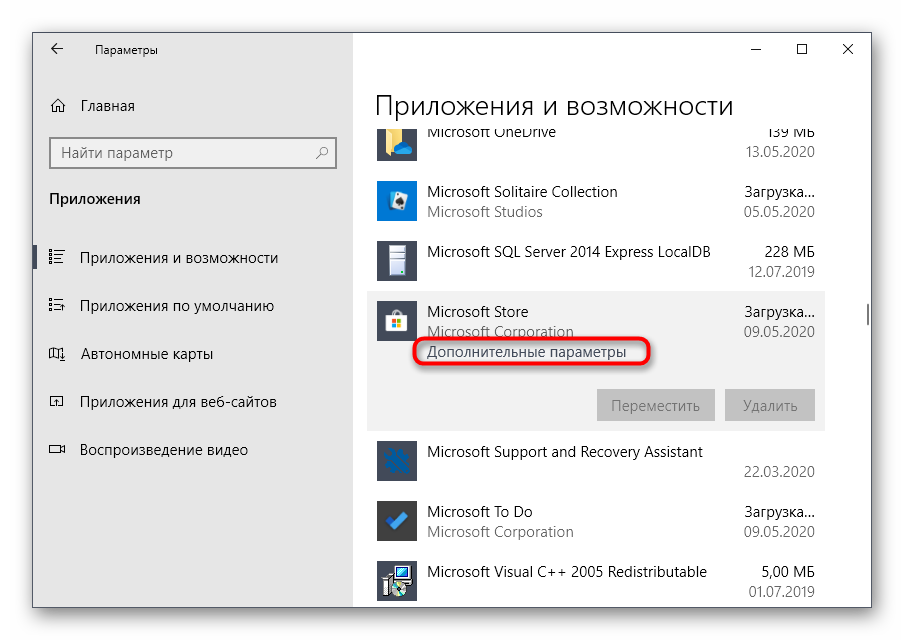Click the Microsoft Store app icon
The image size is (904, 640).
click(x=396, y=321)
